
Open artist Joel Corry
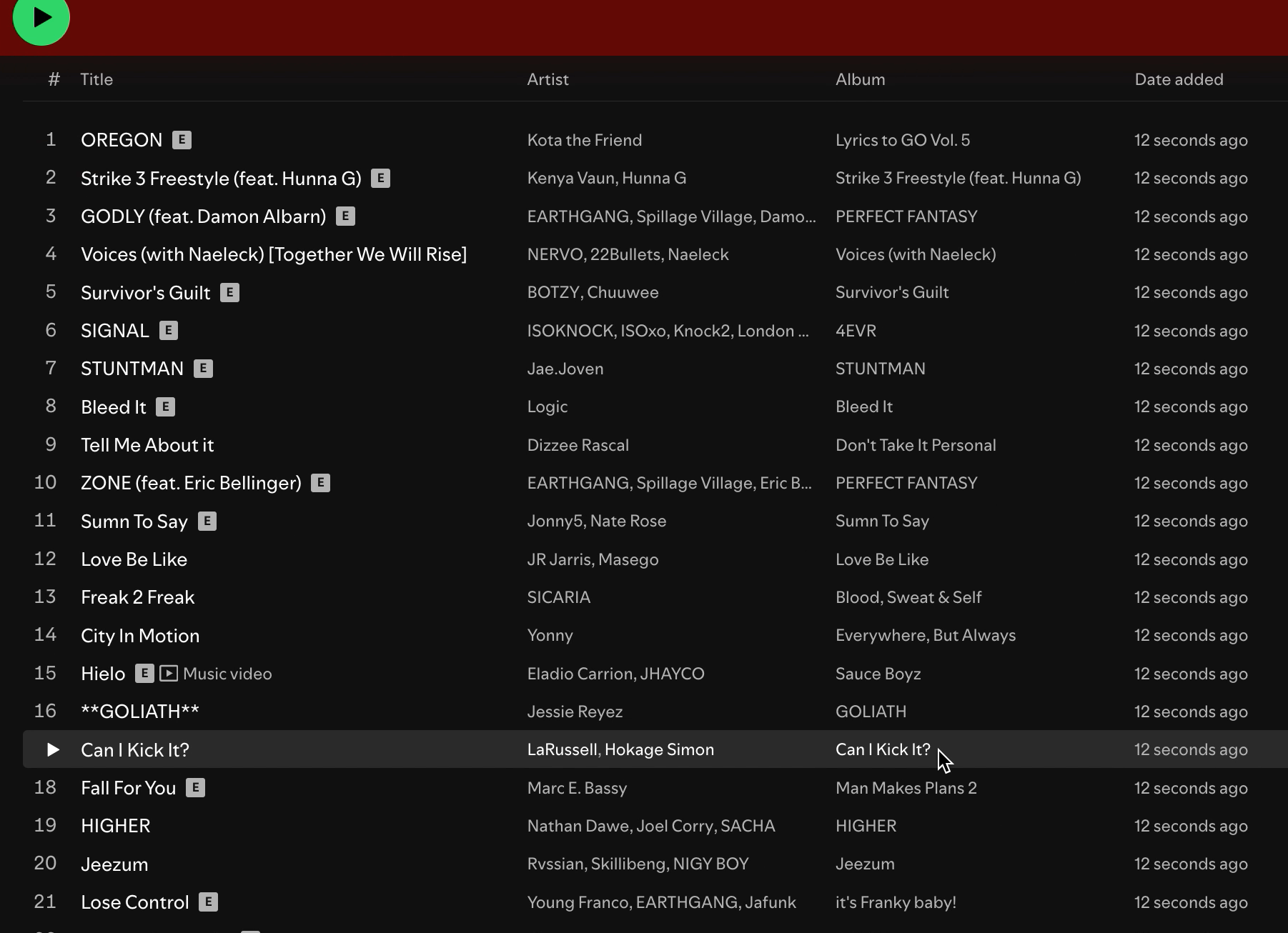pos(674,826)
